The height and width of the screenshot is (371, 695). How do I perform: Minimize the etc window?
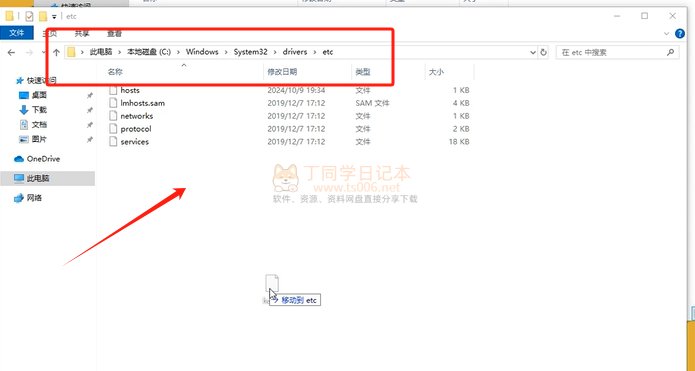tap(617, 16)
